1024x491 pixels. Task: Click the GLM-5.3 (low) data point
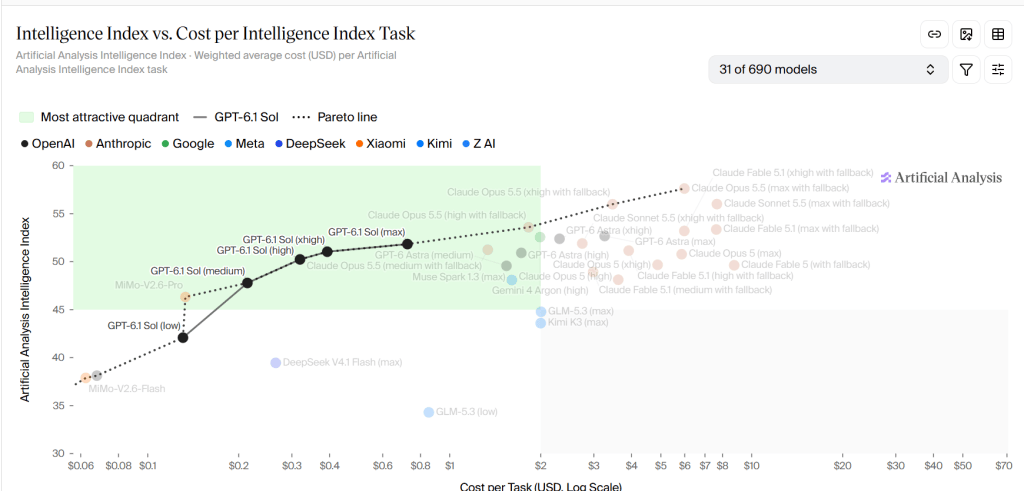point(428,412)
